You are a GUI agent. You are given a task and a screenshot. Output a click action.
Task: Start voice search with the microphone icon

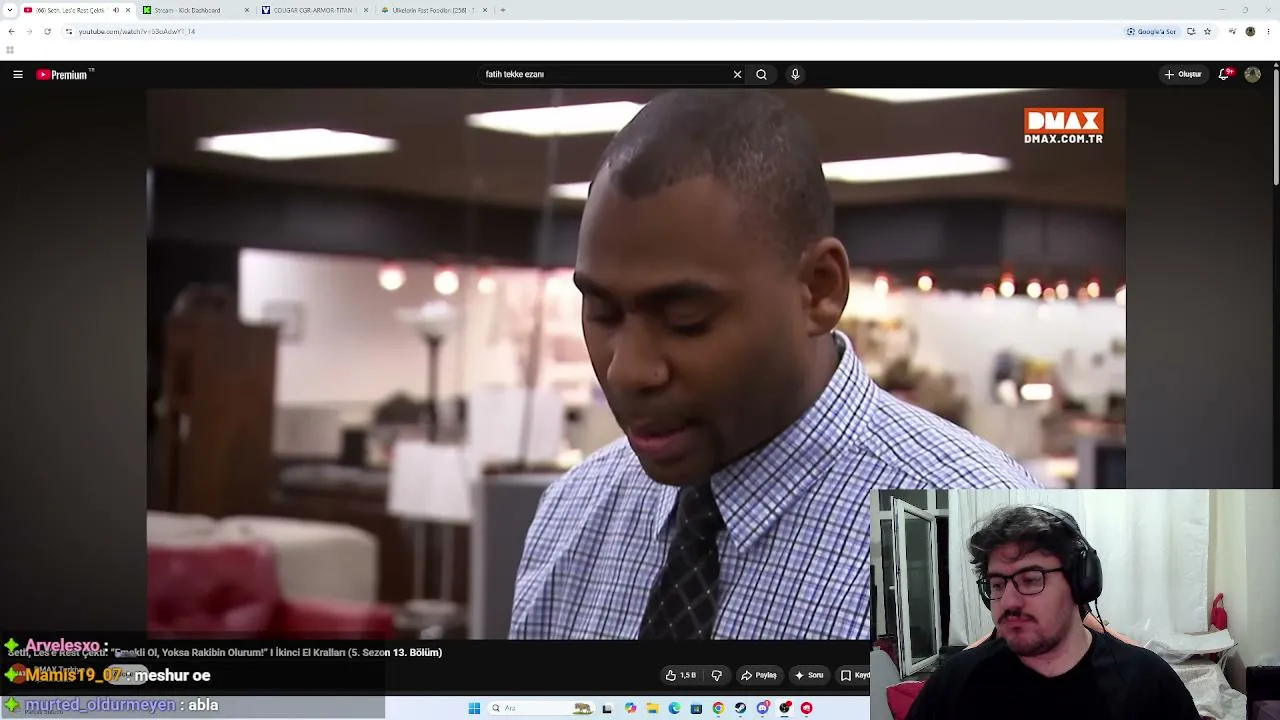click(795, 74)
